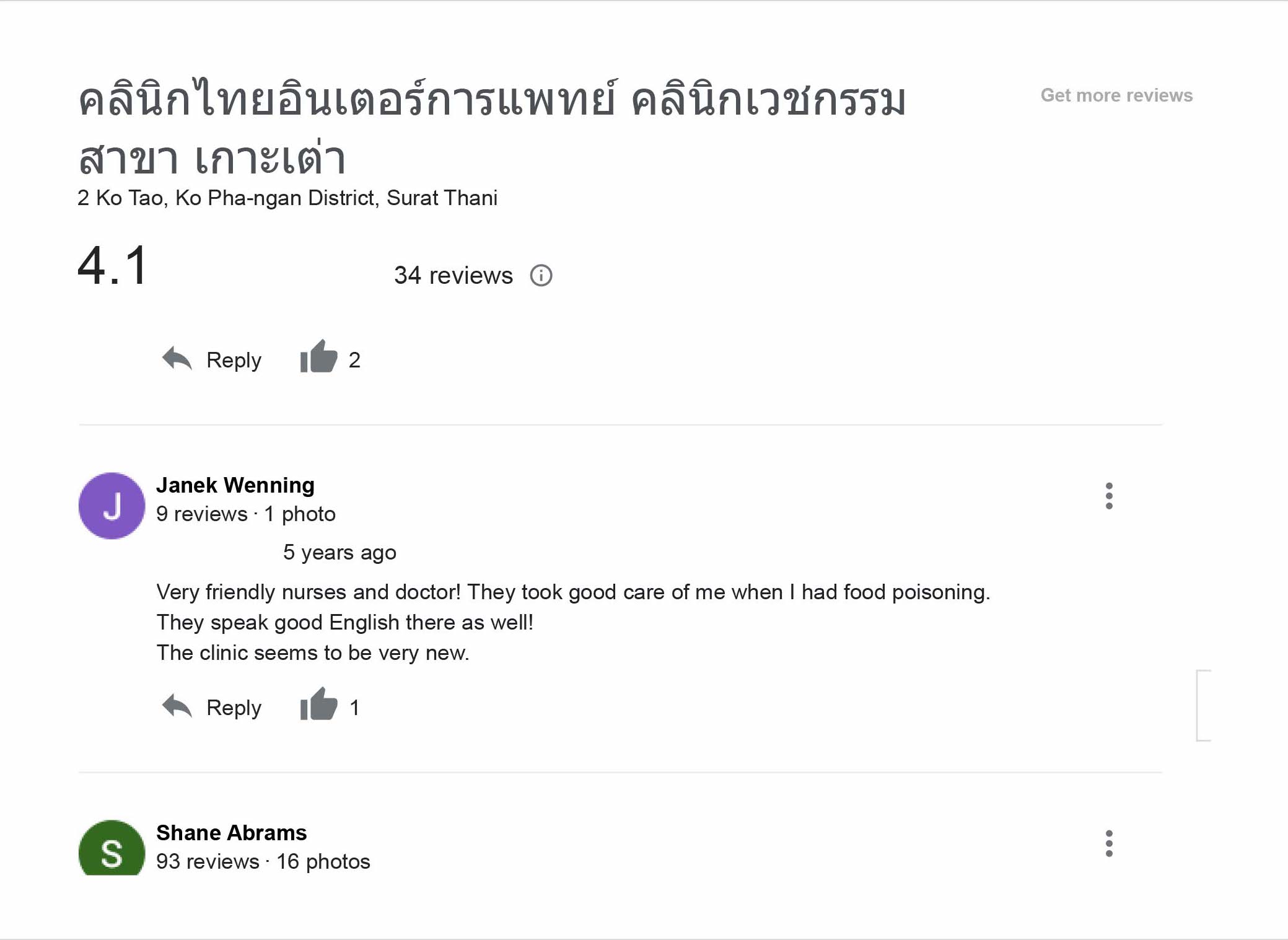The image size is (1288, 940).
Task: Open Janek Wenning's reviewer profile name
Action: tap(235, 485)
